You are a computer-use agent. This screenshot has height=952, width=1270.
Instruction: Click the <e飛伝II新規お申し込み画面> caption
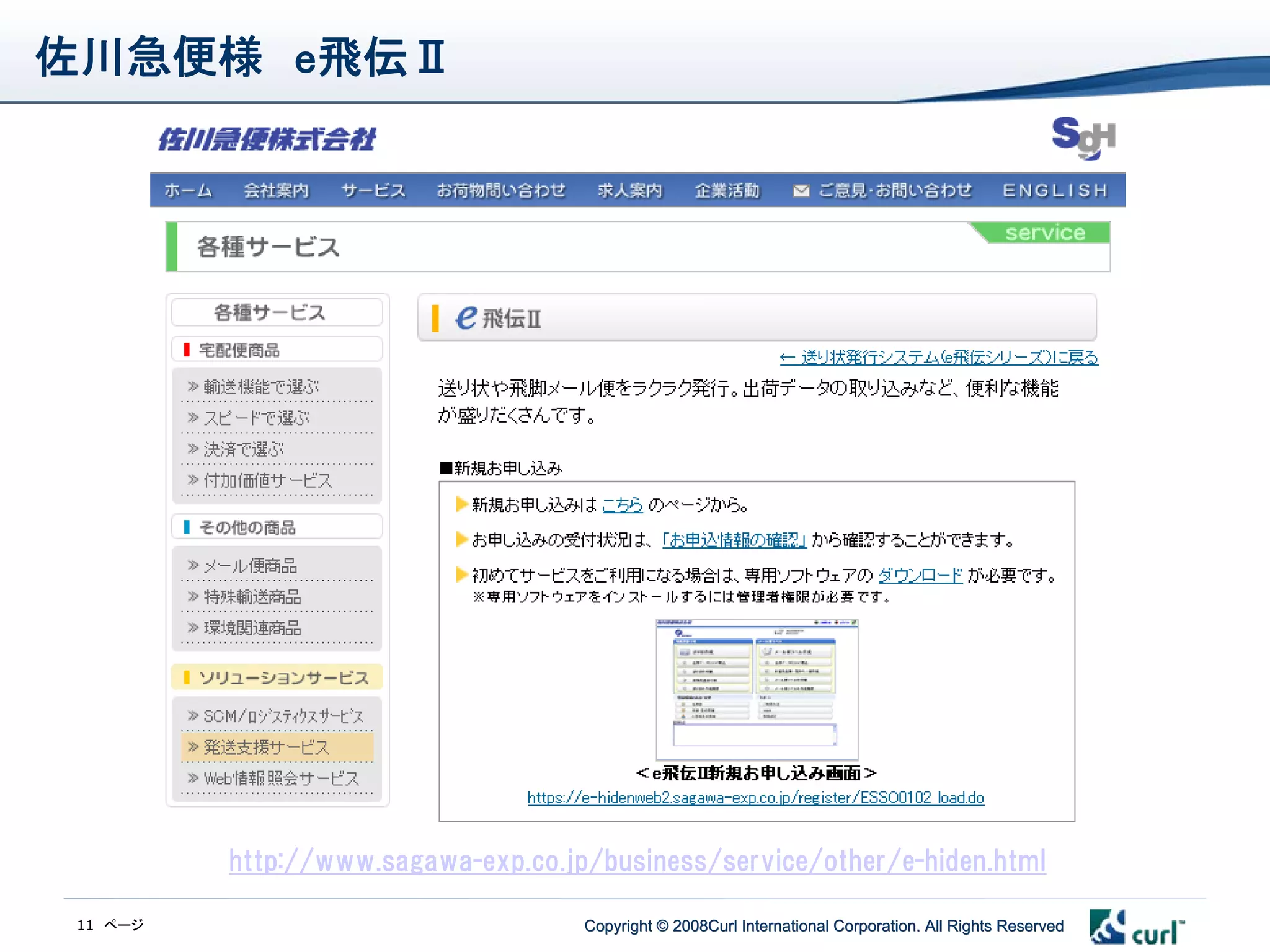pos(757,773)
